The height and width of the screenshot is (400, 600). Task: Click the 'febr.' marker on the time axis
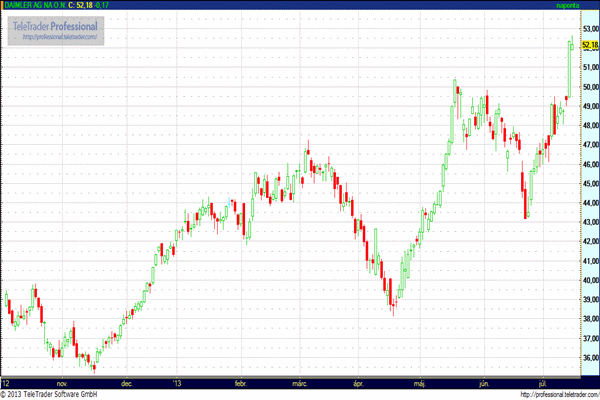240,383
